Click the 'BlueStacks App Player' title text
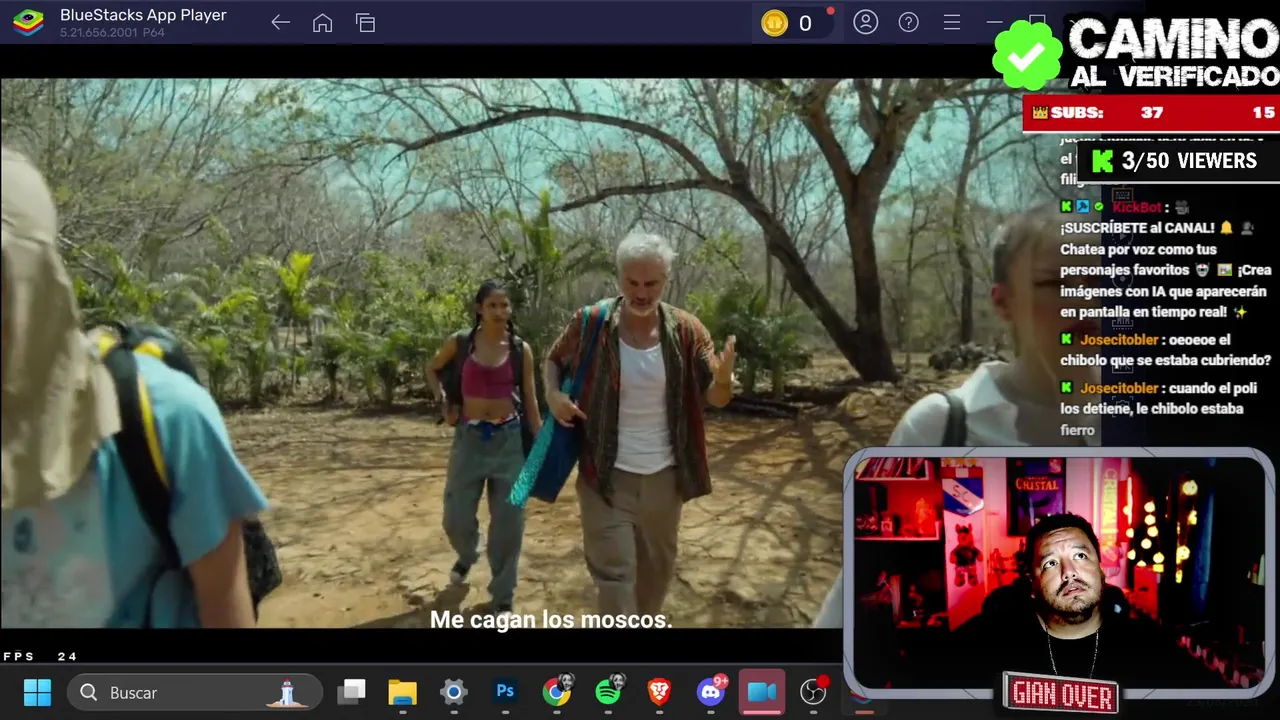The height and width of the screenshot is (720, 1280). (x=143, y=15)
